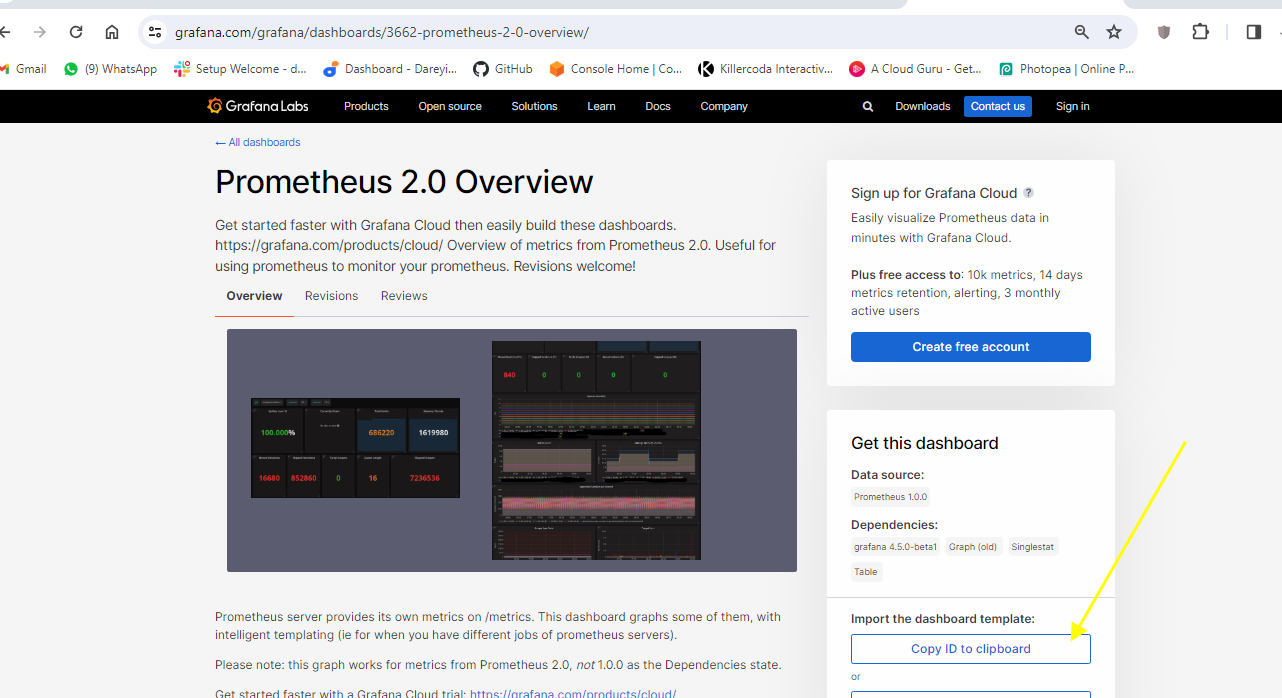This screenshot has width=1282, height=698.
Task: Open the Solutions navigation menu
Action: [534, 106]
